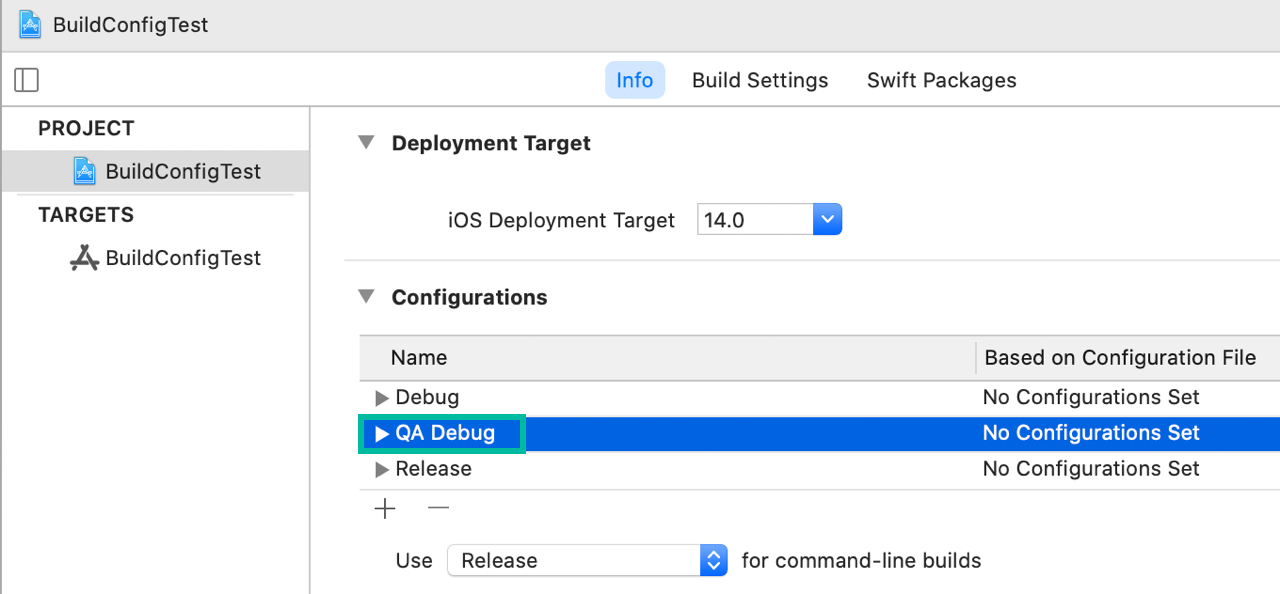1280x594 pixels.
Task: Click the BuildConfigTest project file icon
Action: [x=85, y=171]
